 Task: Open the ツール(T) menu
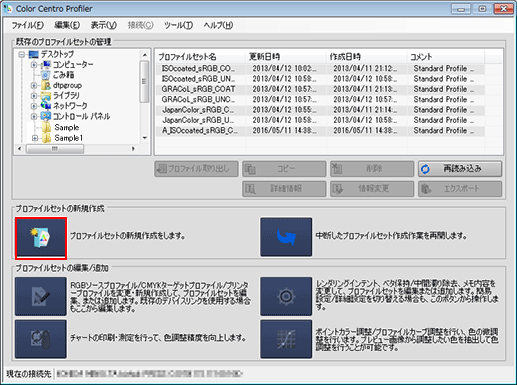[178, 25]
